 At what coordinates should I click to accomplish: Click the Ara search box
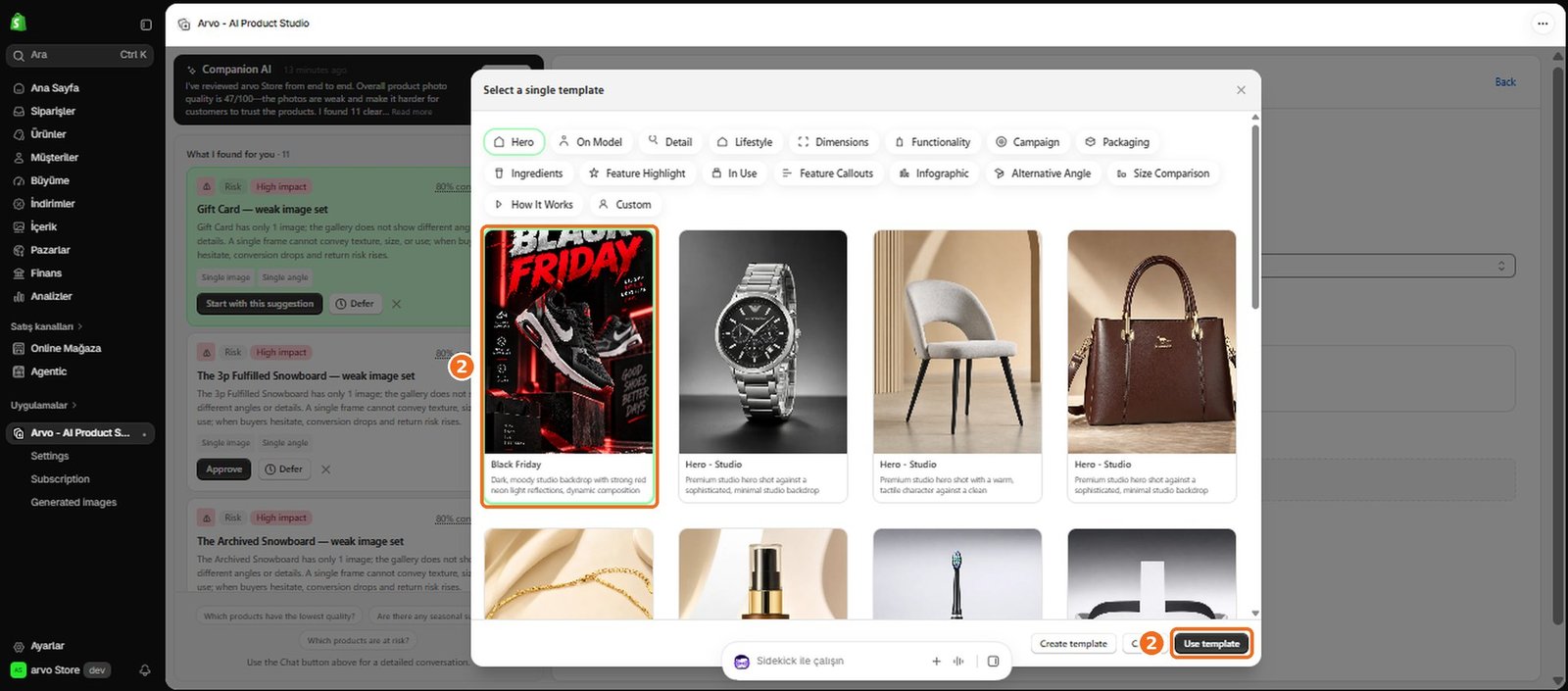(x=80, y=55)
